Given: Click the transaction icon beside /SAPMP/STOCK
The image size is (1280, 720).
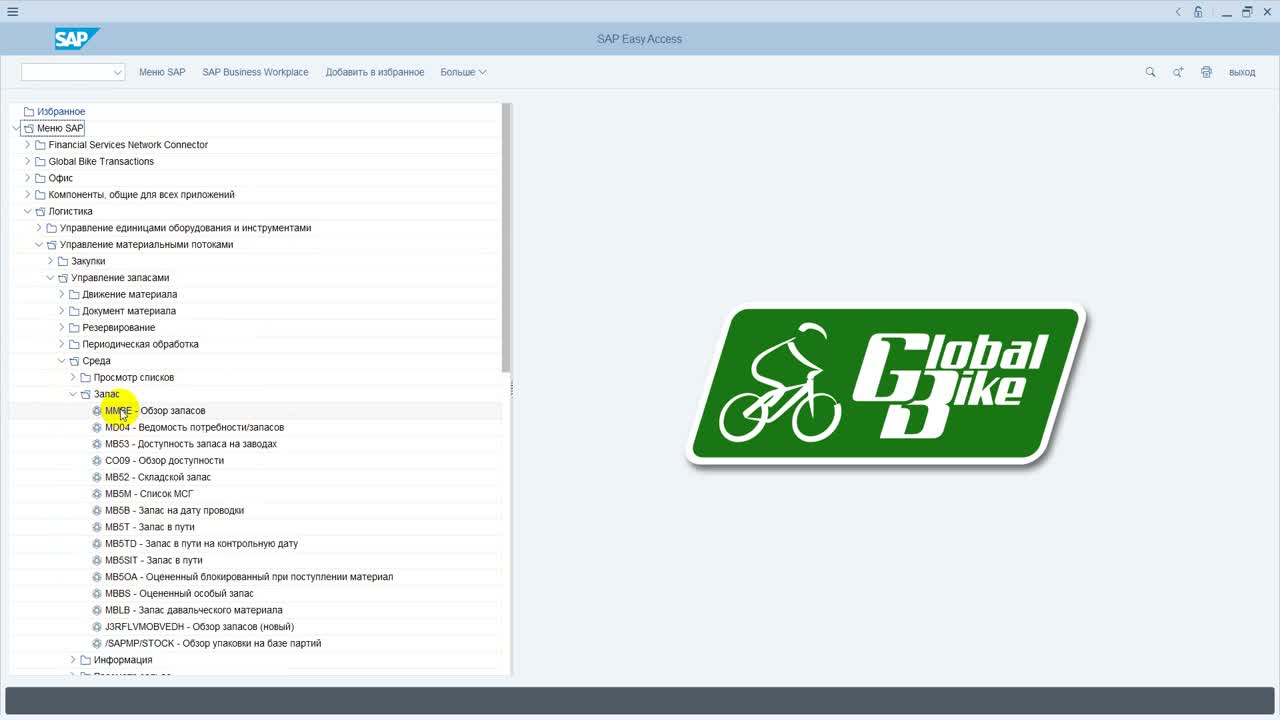Looking at the screenshot, I should (x=97, y=643).
